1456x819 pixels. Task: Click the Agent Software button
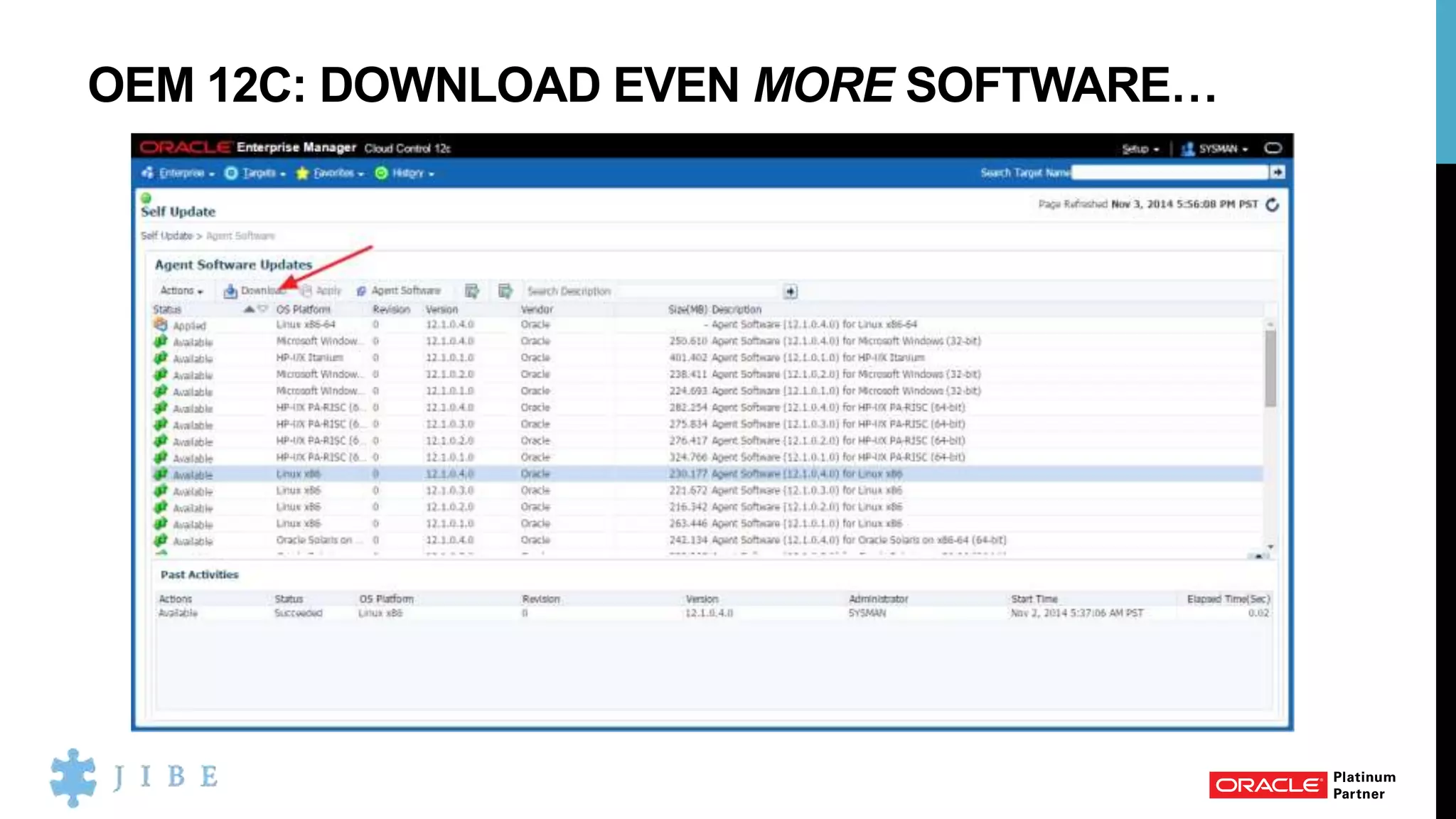398,291
